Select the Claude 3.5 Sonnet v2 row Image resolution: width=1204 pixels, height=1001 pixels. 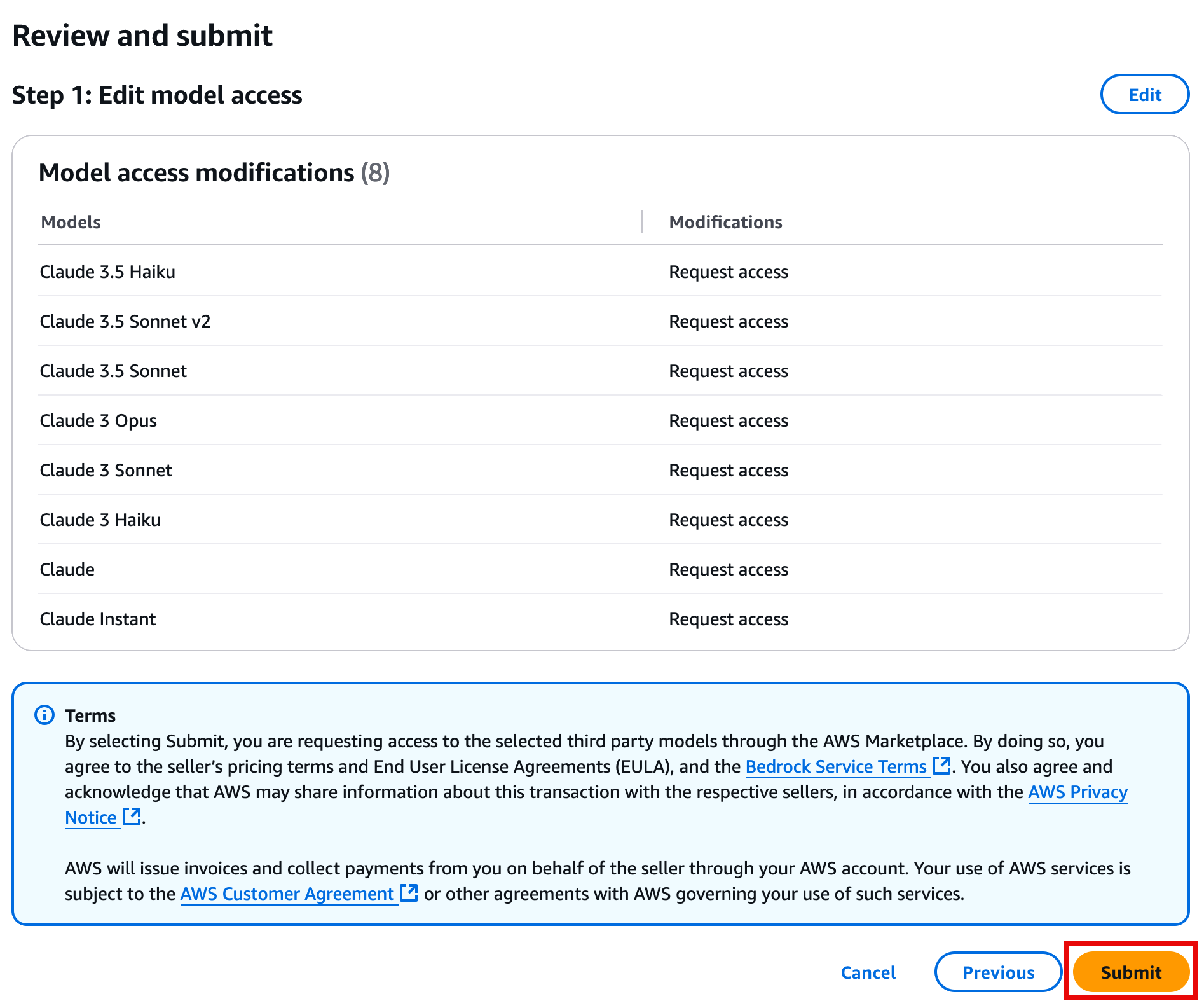(x=125, y=321)
